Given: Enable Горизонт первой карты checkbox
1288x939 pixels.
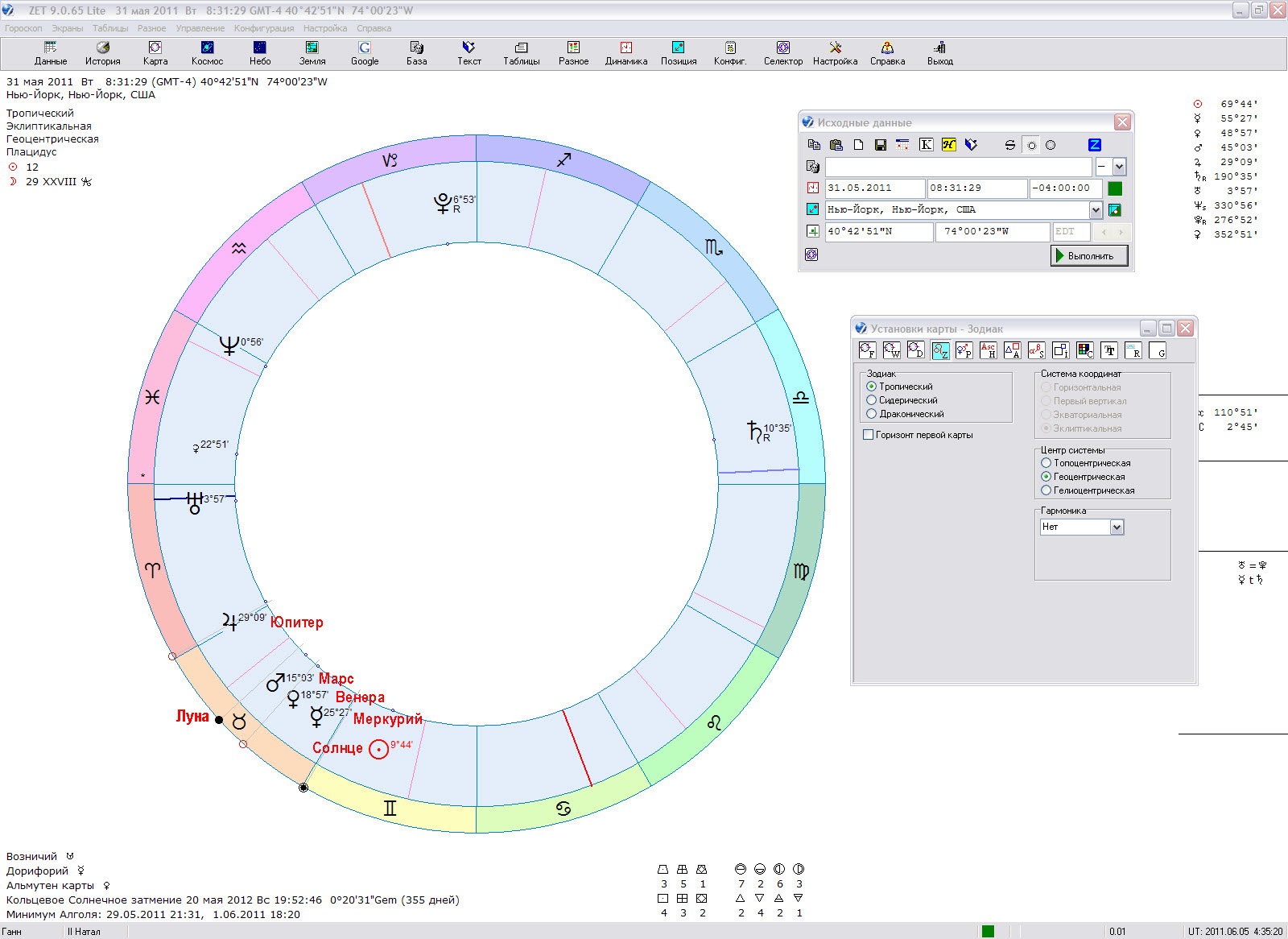Looking at the screenshot, I should (x=868, y=435).
